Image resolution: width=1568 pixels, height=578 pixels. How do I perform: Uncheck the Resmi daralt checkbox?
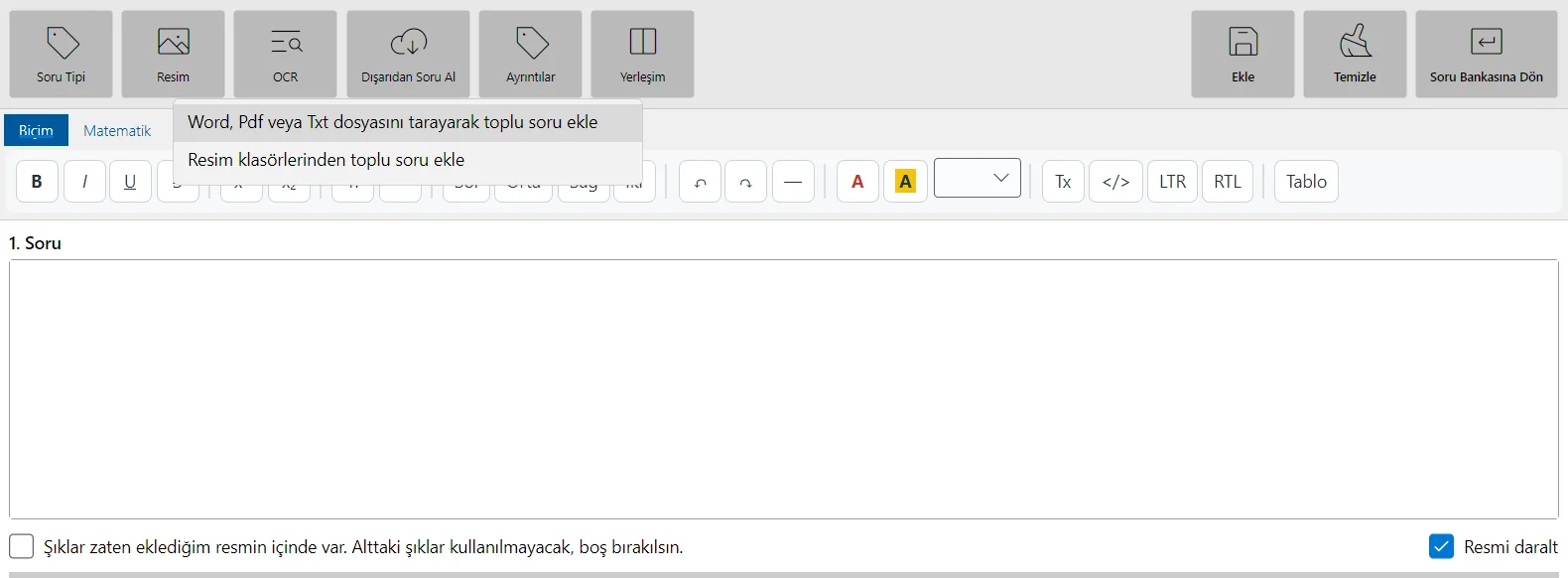[1442, 546]
